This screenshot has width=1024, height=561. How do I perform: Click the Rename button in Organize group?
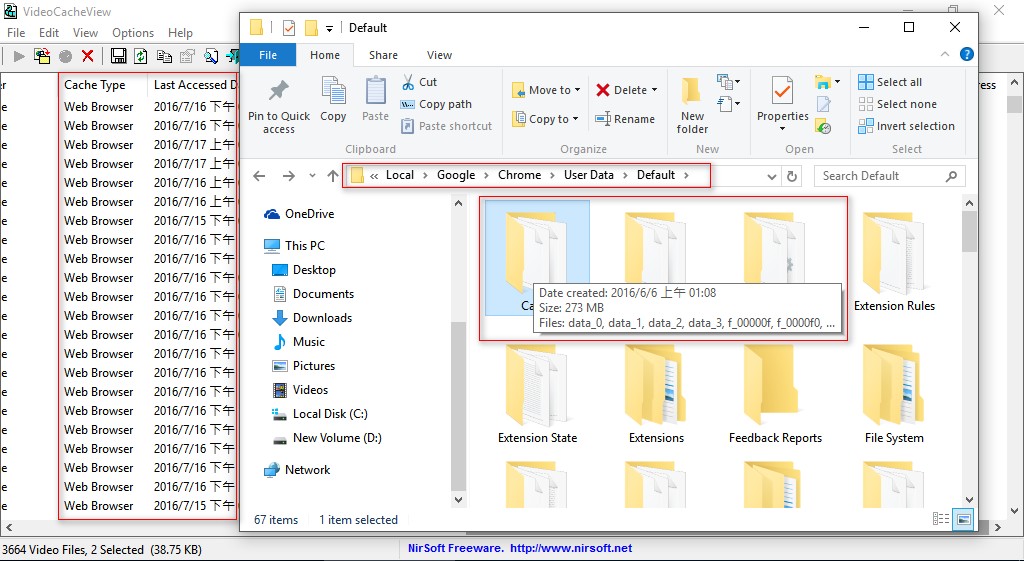[x=625, y=119]
